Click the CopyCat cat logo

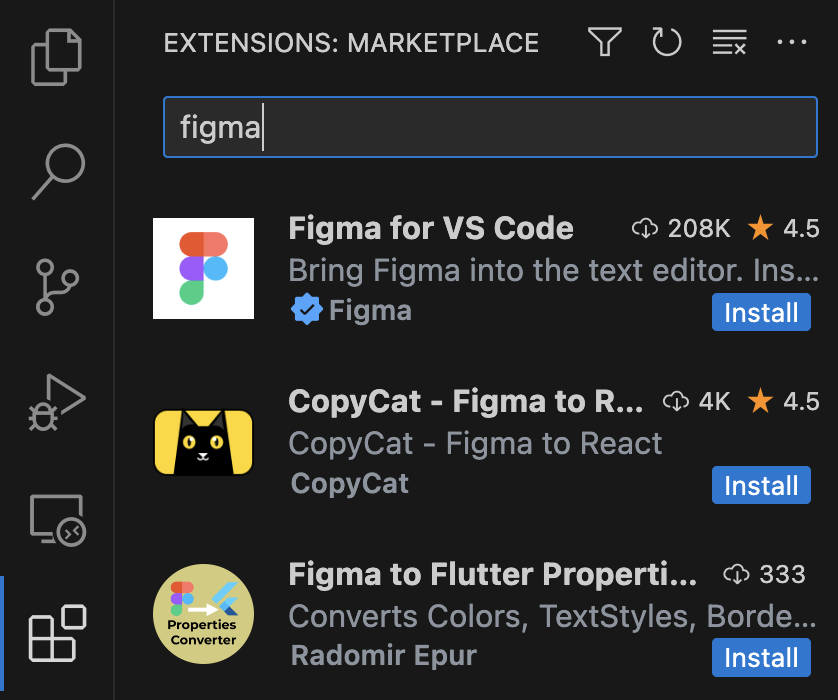pos(203,441)
